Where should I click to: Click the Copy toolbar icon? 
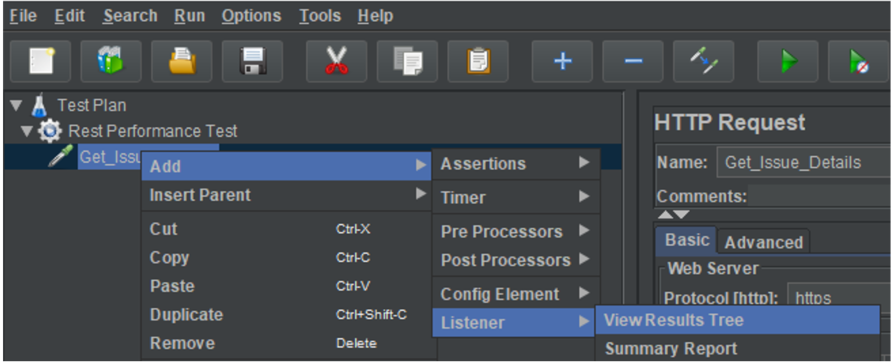click(x=408, y=61)
